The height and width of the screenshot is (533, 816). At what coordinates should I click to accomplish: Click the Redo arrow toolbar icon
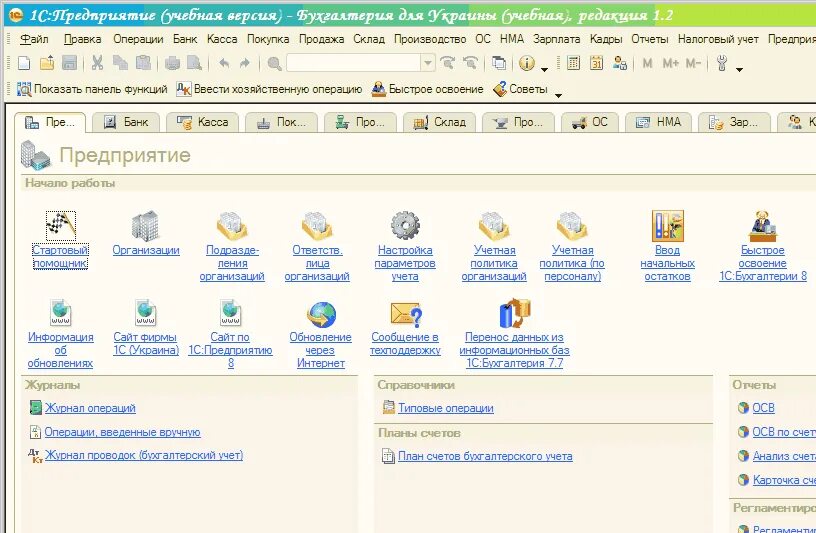245,64
